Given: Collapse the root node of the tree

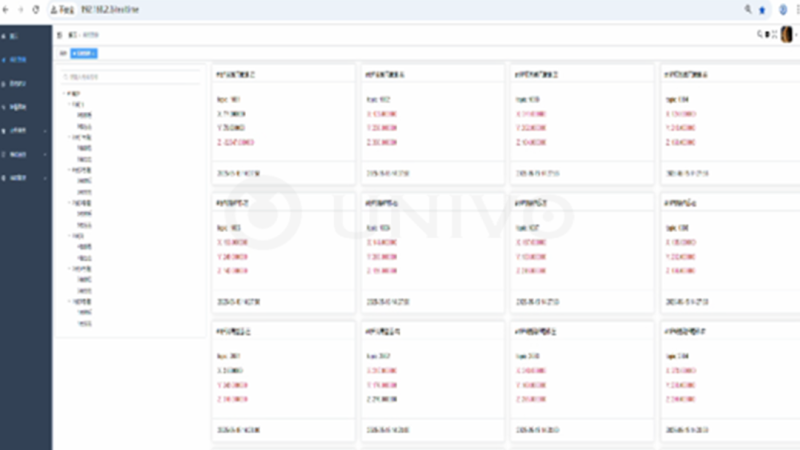Looking at the screenshot, I should 65,94.
